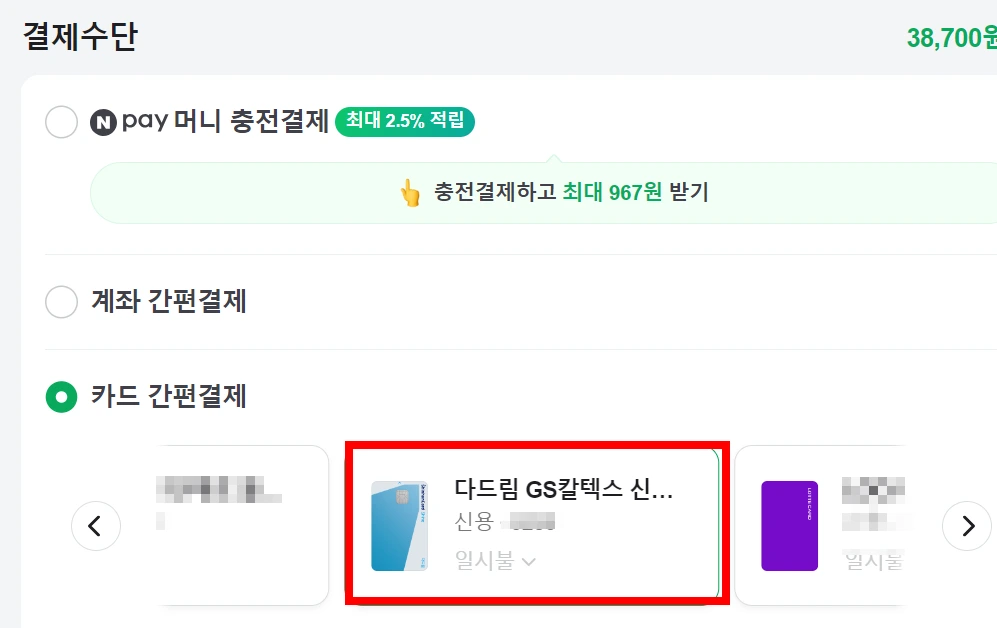Select the purple Lotte Card image
This screenshot has height=628, width=997.
789,524
